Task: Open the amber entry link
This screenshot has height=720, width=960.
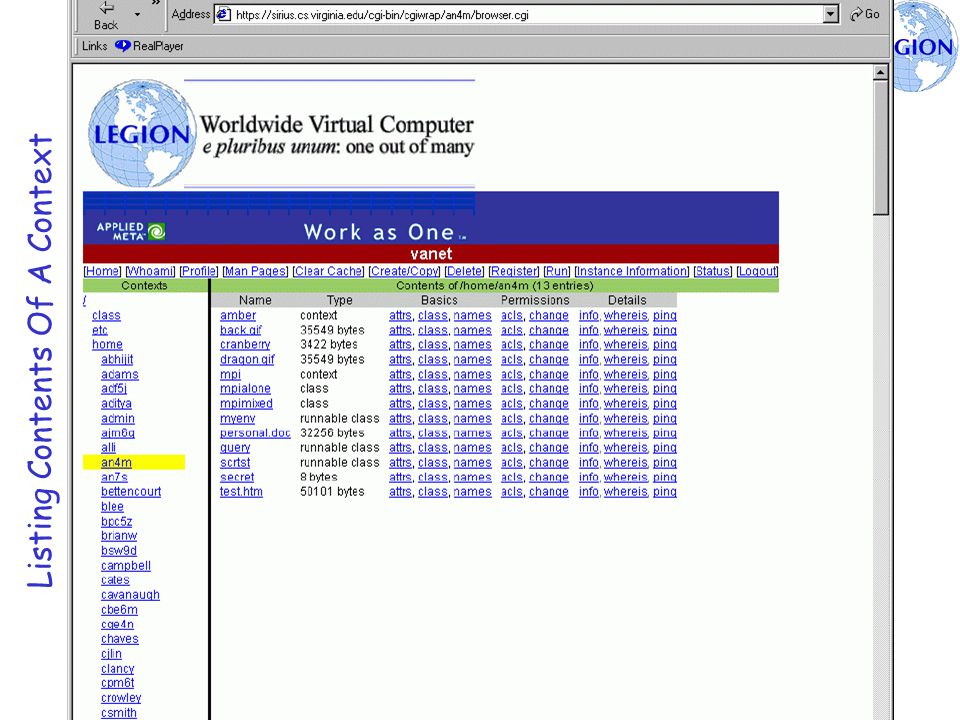Action: pyautogui.click(x=238, y=315)
